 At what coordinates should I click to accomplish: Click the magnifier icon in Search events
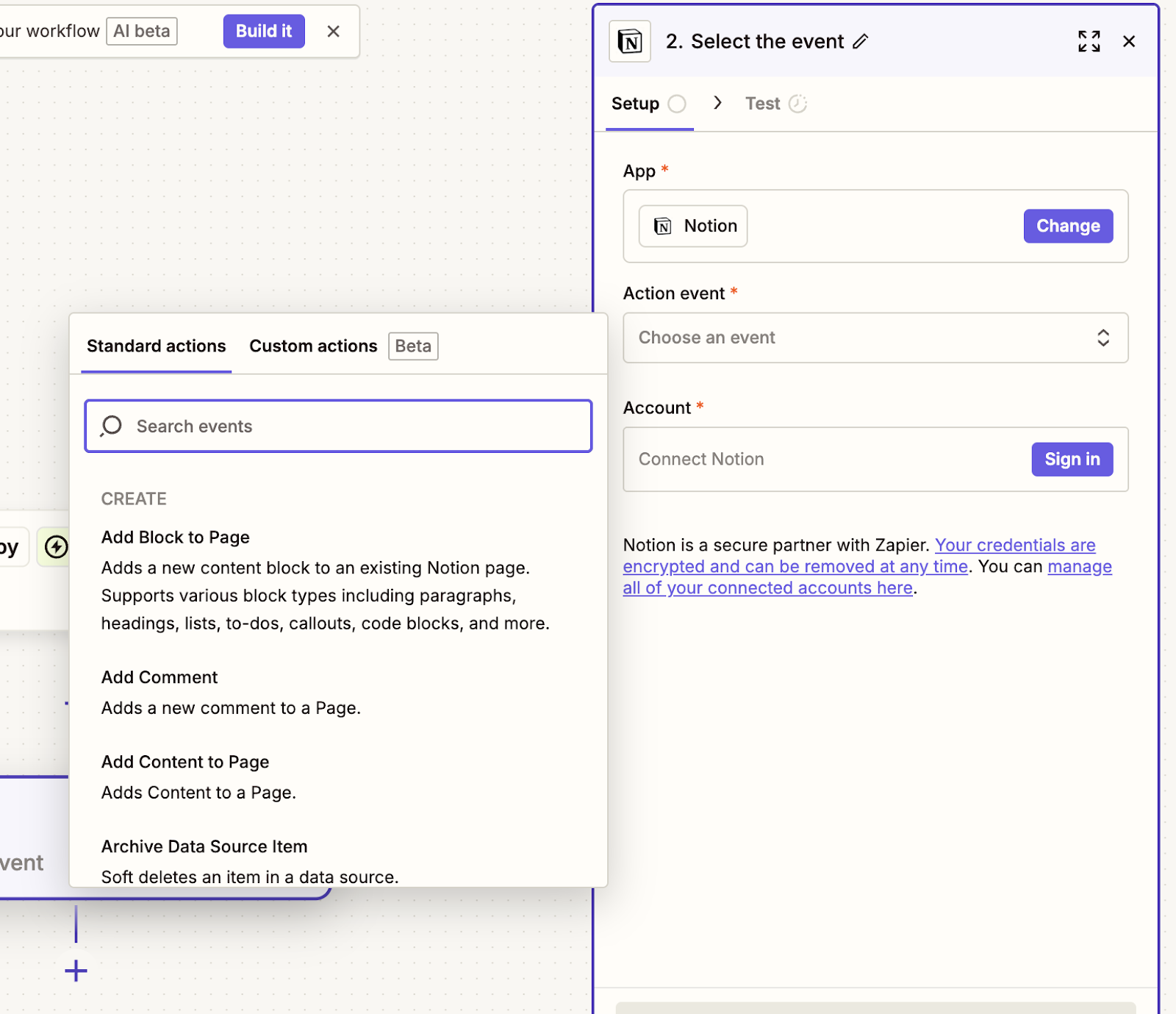coord(112,426)
